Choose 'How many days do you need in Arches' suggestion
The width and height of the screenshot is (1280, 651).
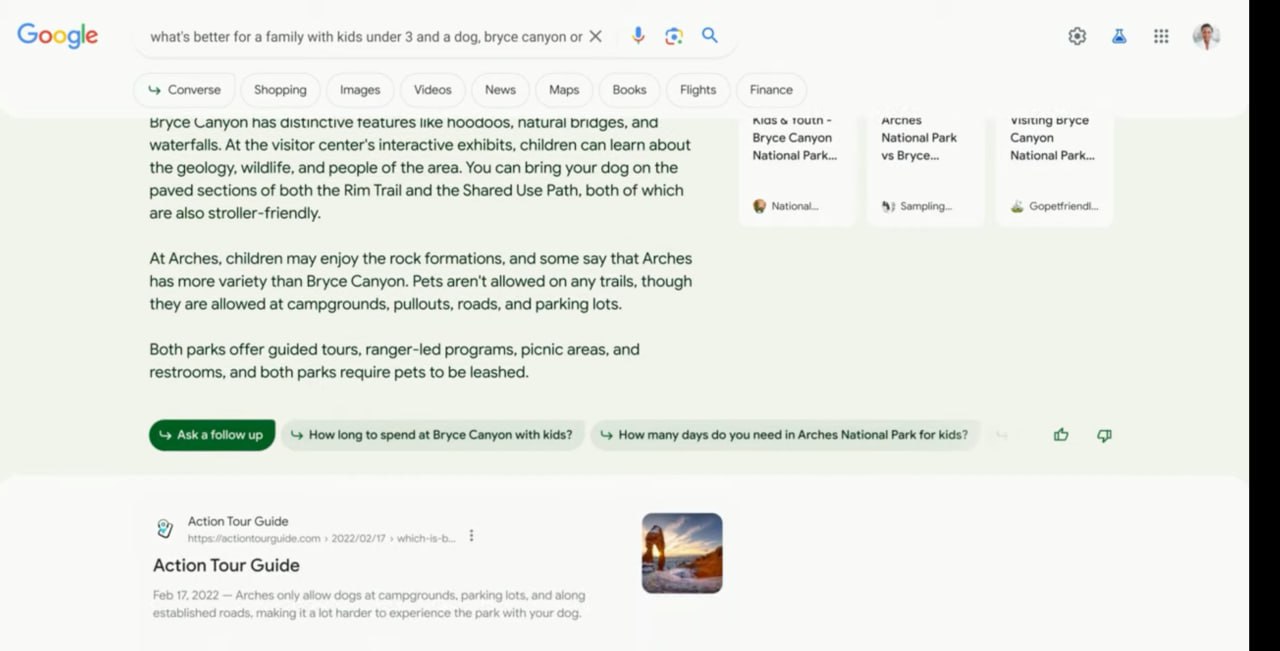785,435
